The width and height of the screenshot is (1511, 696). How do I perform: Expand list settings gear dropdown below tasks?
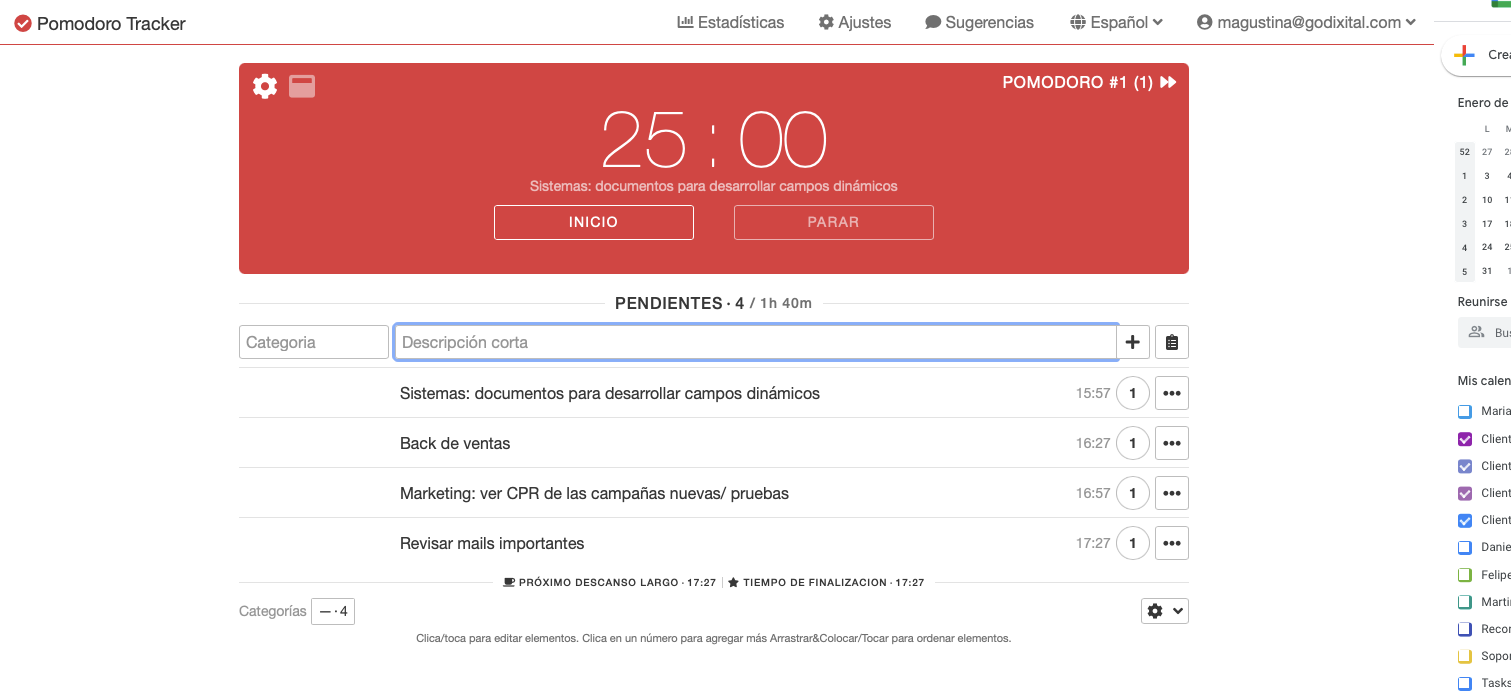pos(1164,611)
